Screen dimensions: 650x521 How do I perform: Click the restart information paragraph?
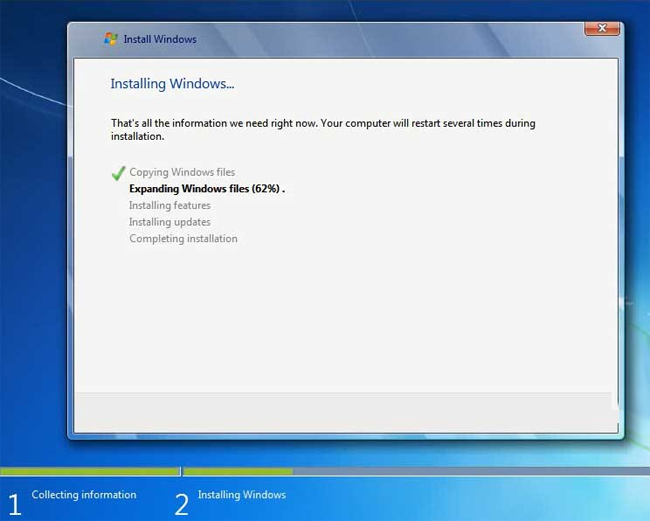click(x=323, y=129)
